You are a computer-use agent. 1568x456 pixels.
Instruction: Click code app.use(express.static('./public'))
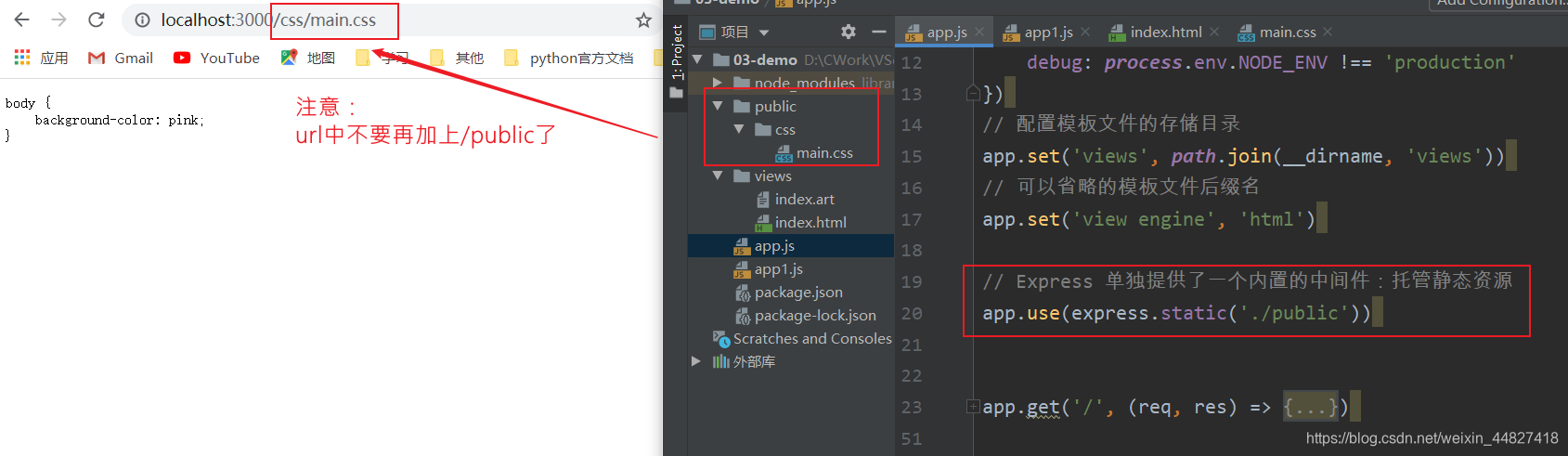[x=1176, y=313]
